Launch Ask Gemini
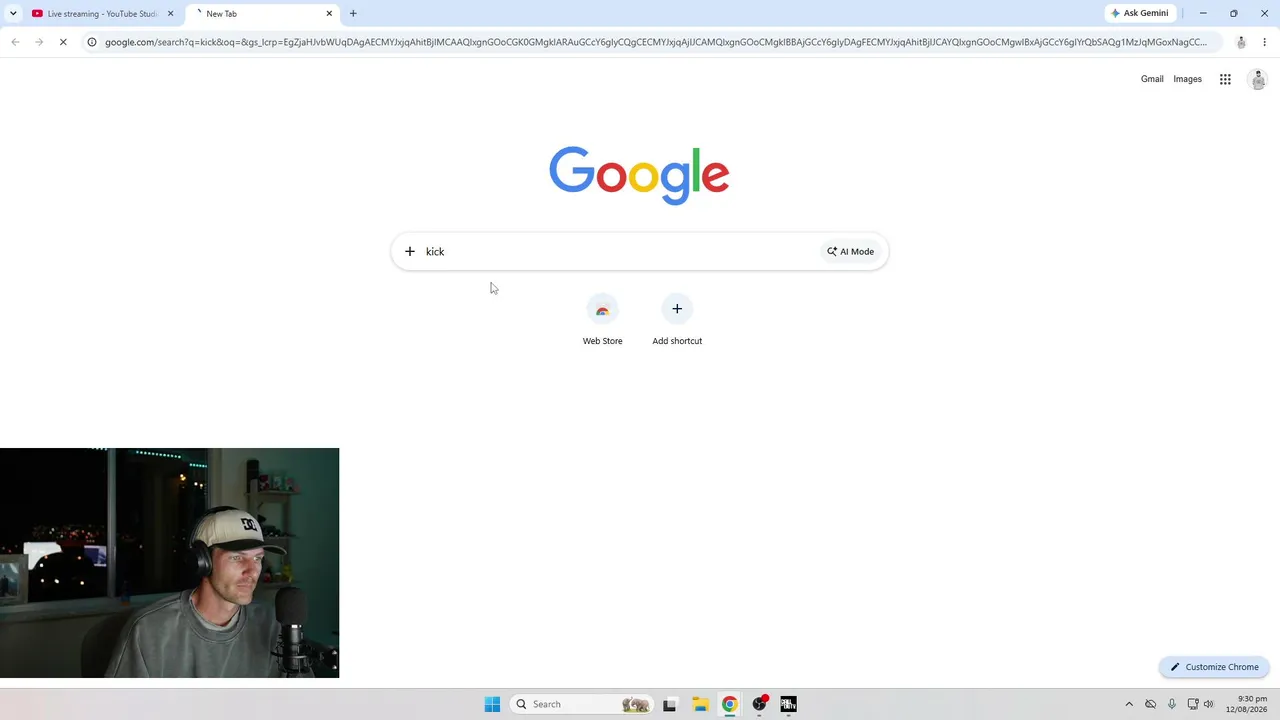Image resolution: width=1280 pixels, height=720 pixels. (1139, 14)
